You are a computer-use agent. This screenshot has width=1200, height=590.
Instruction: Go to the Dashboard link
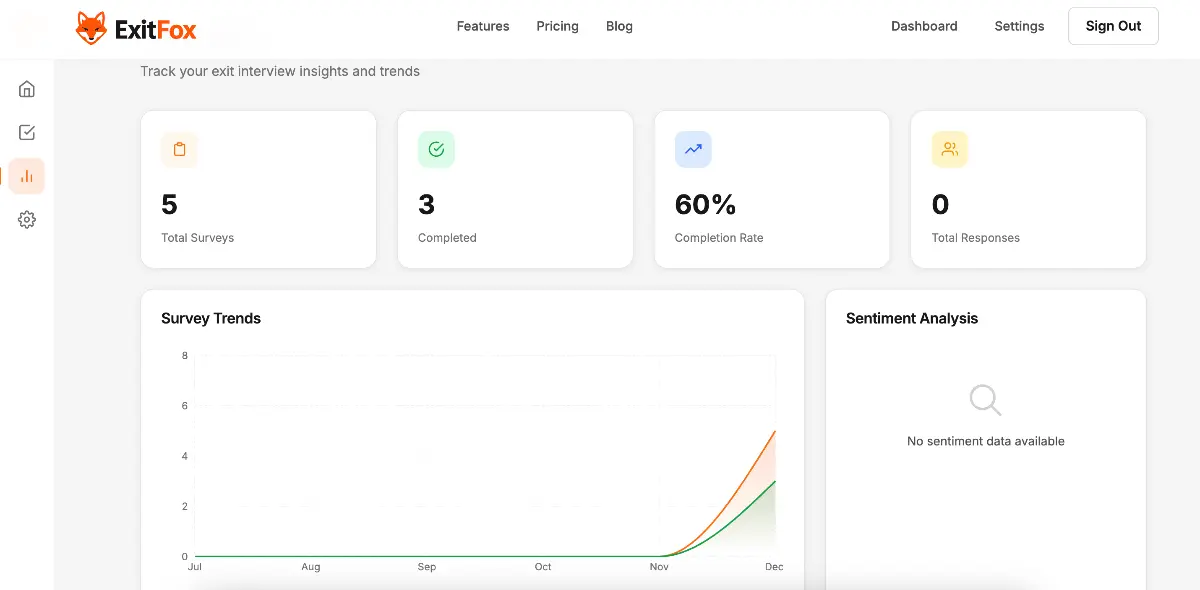click(x=924, y=26)
